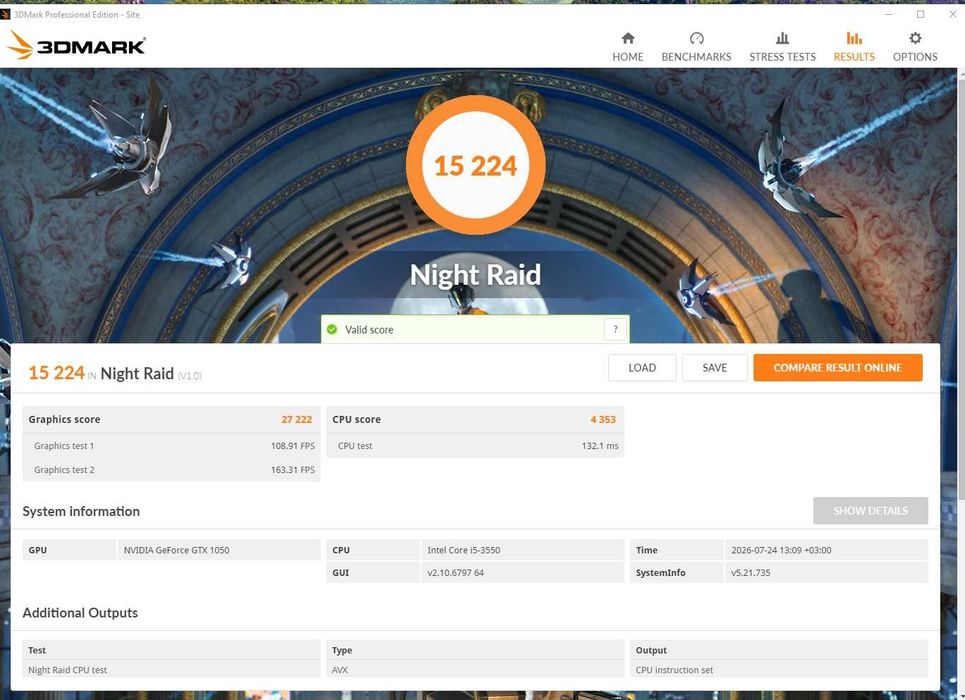Select the RESULTS tab label
Screen dimensions: 965x700
[x=854, y=57]
